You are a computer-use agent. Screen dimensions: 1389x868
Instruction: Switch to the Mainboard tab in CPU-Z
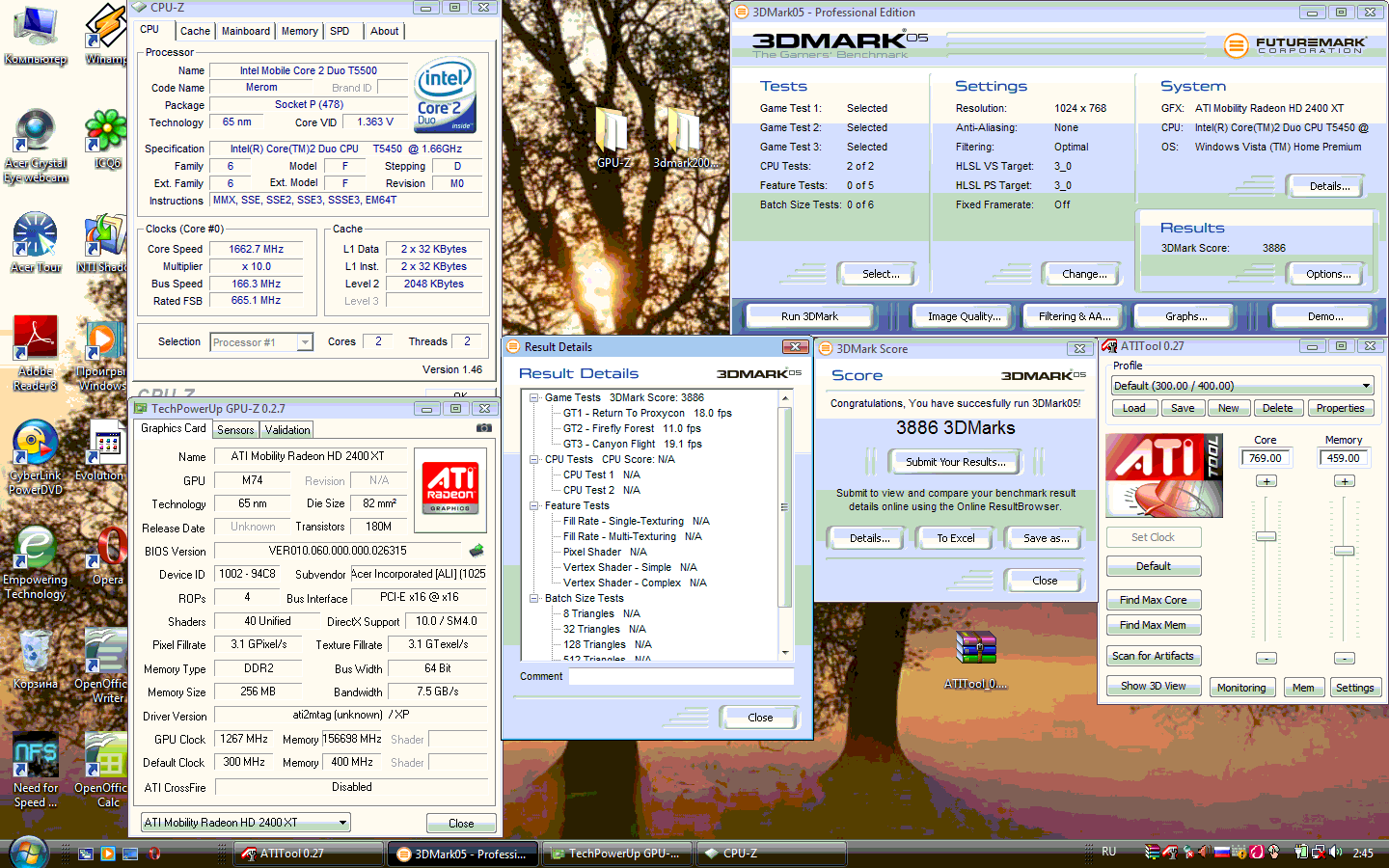pyautogui.click(x=246, y=31)
